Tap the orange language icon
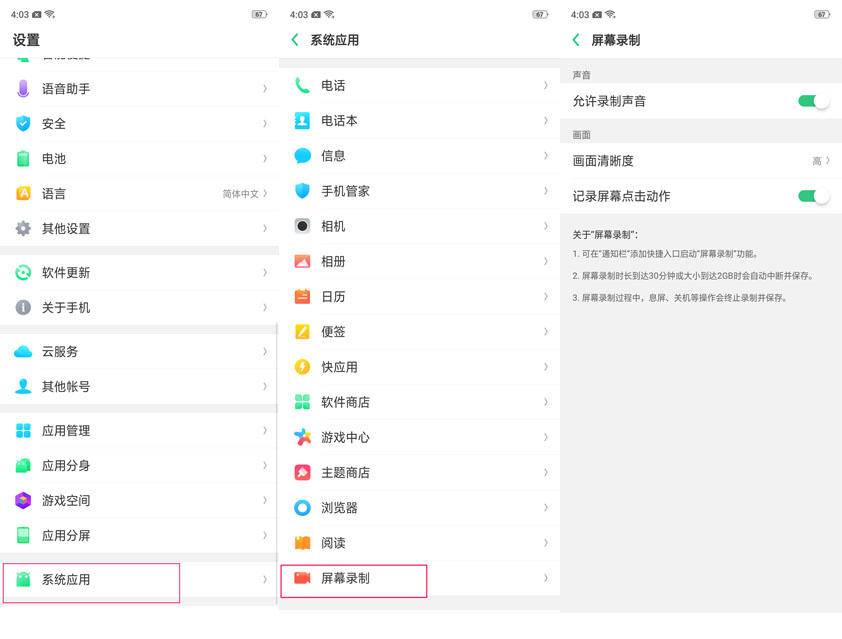The height and width of the screenshot is (639, 842). (23, 193)
